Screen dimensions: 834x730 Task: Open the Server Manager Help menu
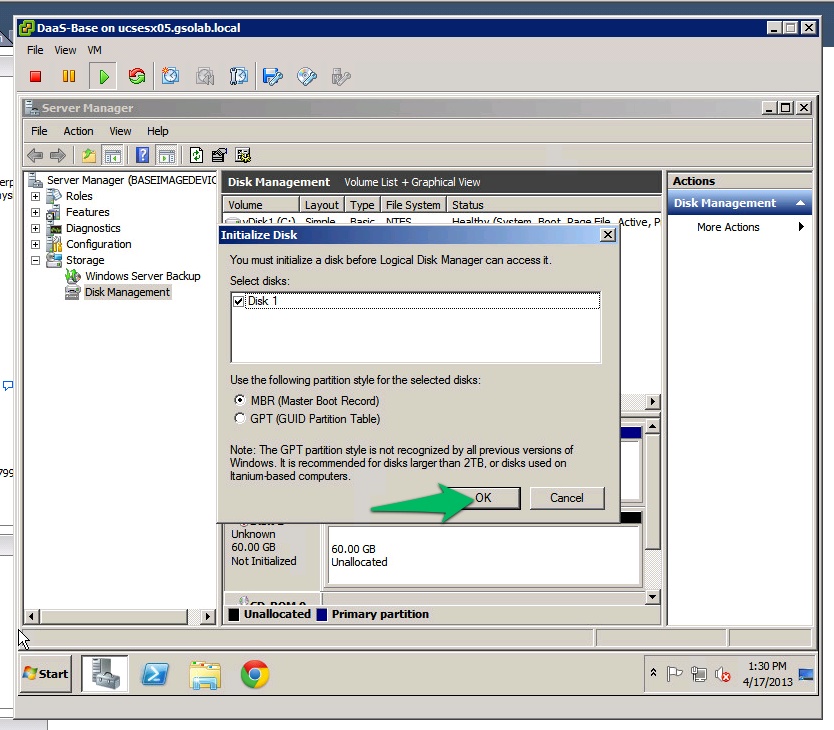(x=157, y=131)
